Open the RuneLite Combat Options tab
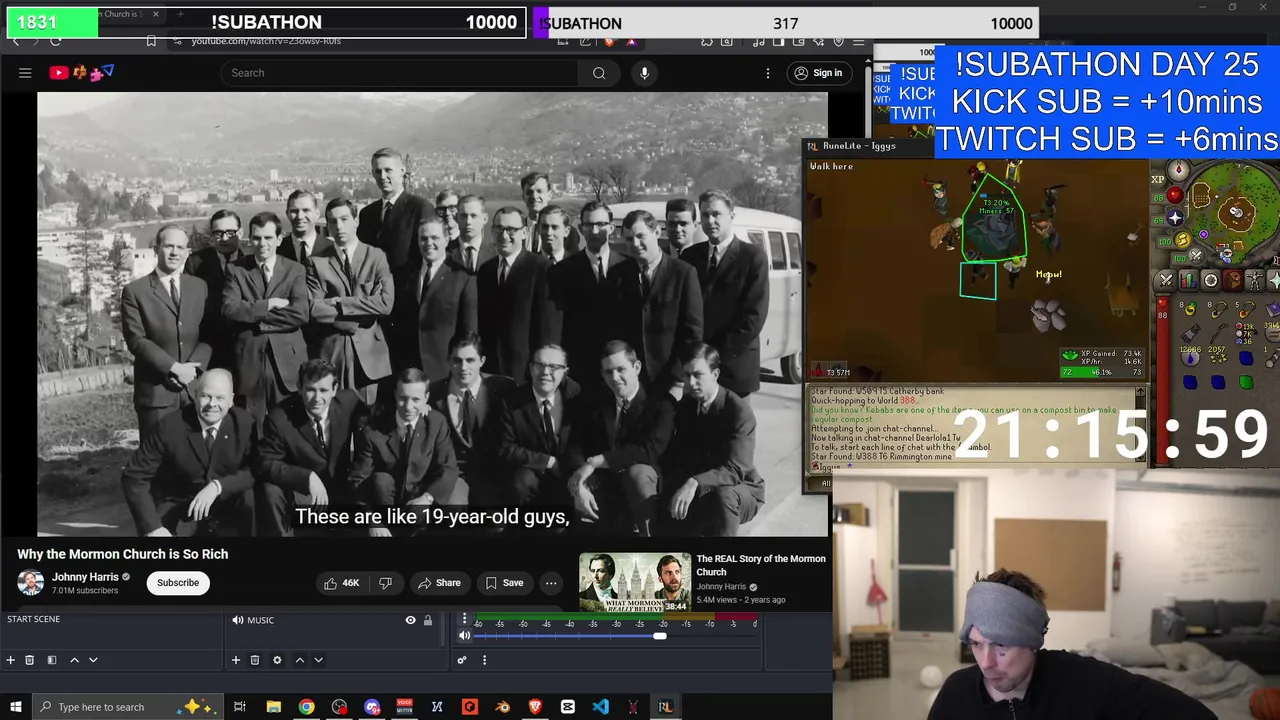The width and height of the screenshot is (1280, 720). click(x=1166, y=281)
